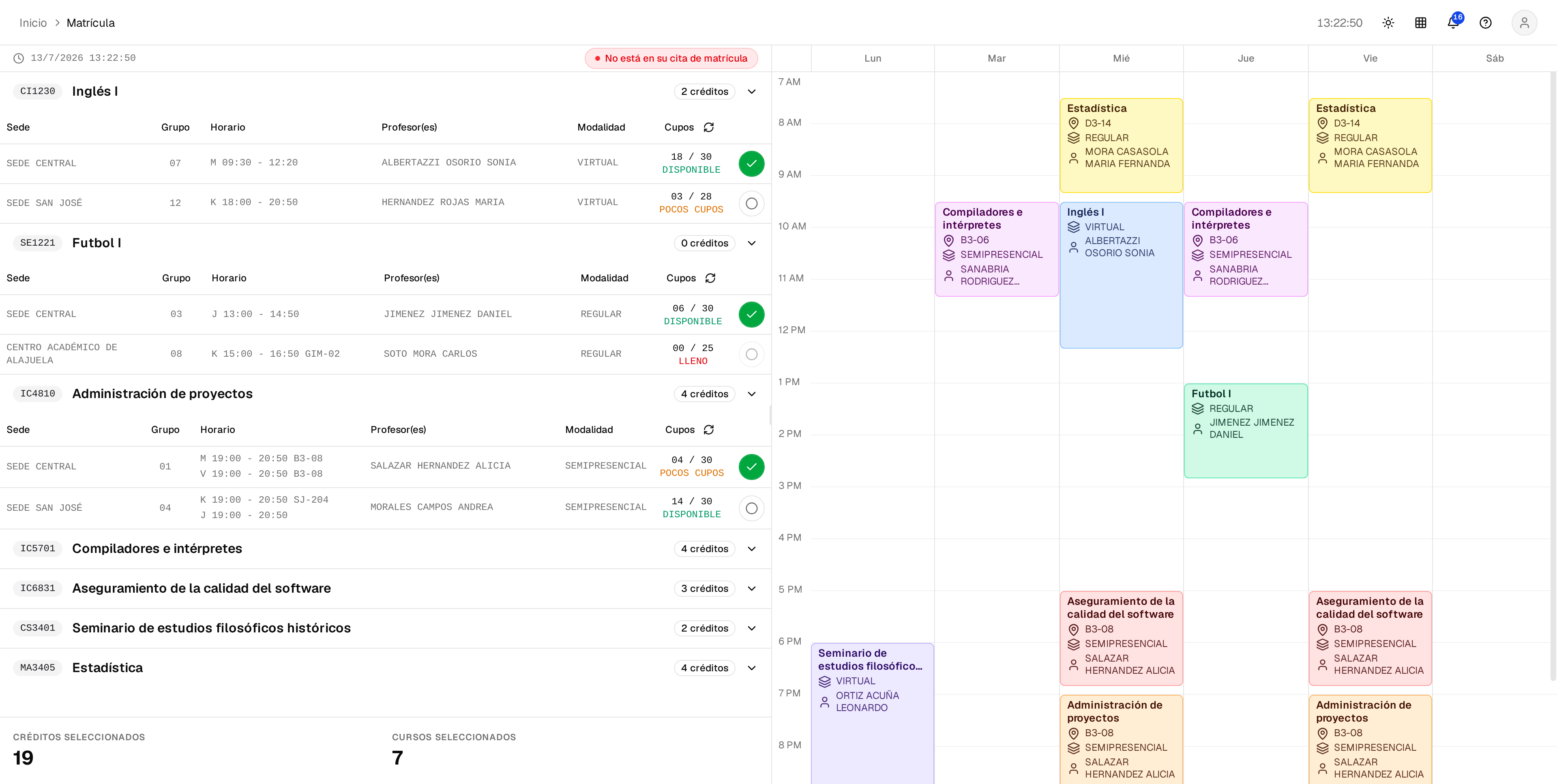Select the Sáb day column header

click(x=1495, y=59)
